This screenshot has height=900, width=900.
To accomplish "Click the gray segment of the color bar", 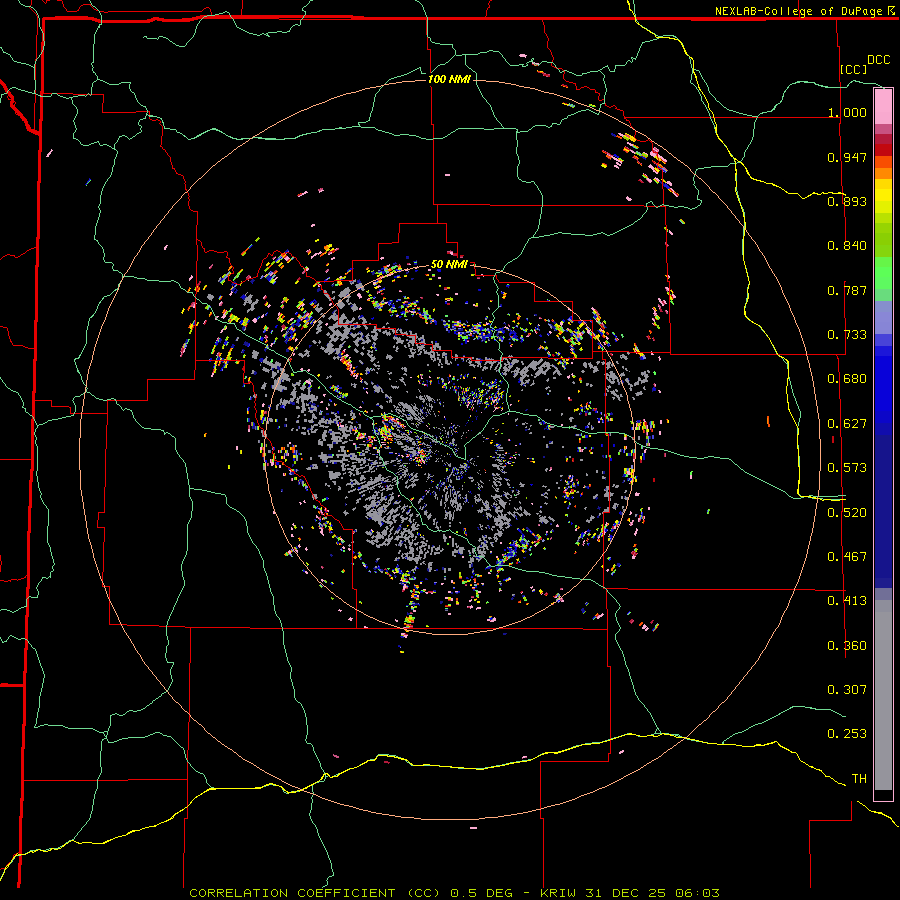I will 883,695.
